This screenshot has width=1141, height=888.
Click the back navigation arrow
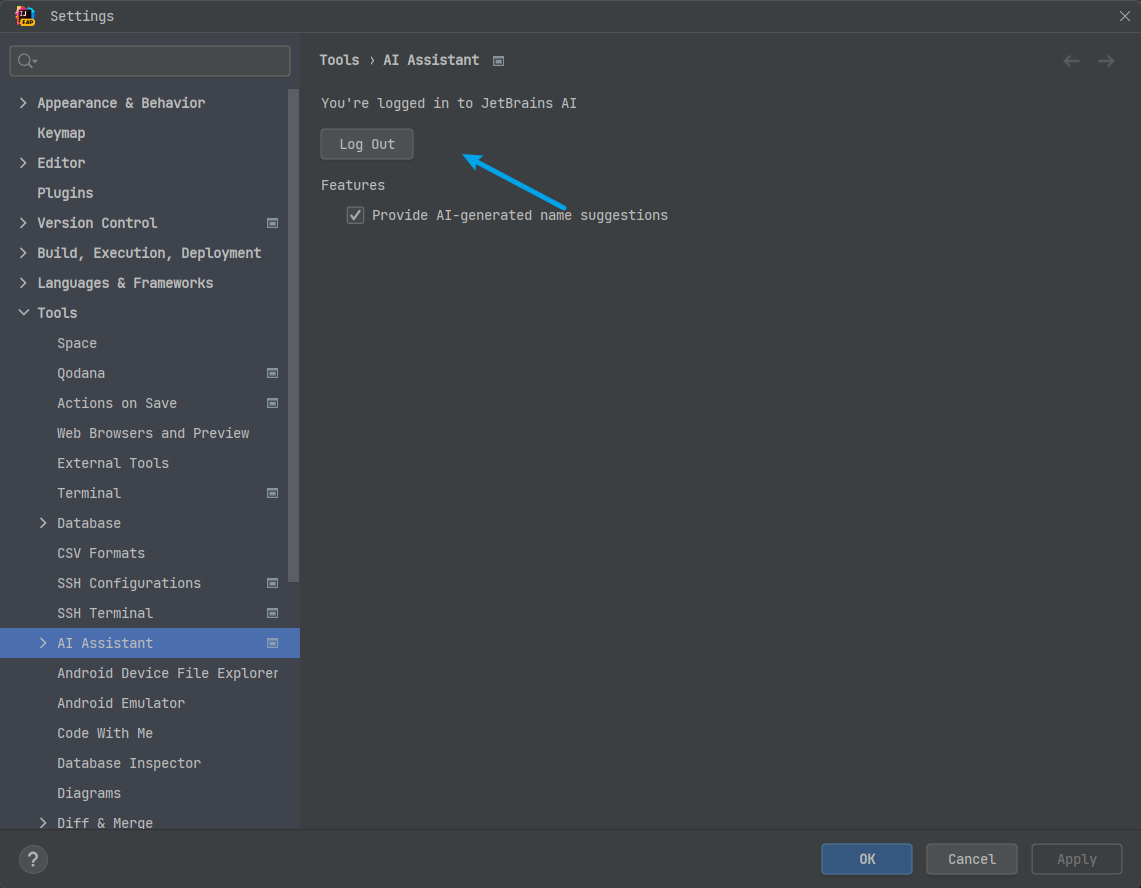[x=1071, y=61]
